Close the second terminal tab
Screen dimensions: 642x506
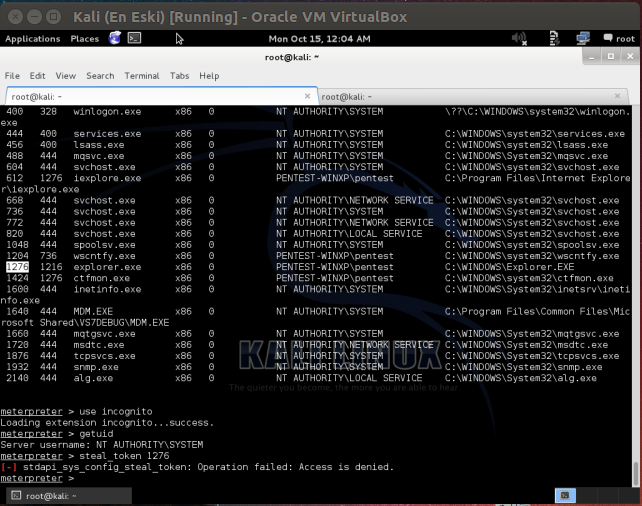(x=617, y=96)
